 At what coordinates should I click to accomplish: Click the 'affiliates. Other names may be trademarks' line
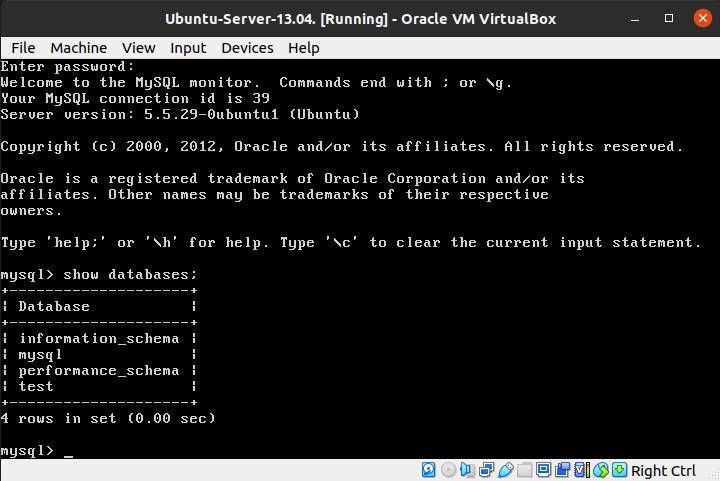coord(275,195)
